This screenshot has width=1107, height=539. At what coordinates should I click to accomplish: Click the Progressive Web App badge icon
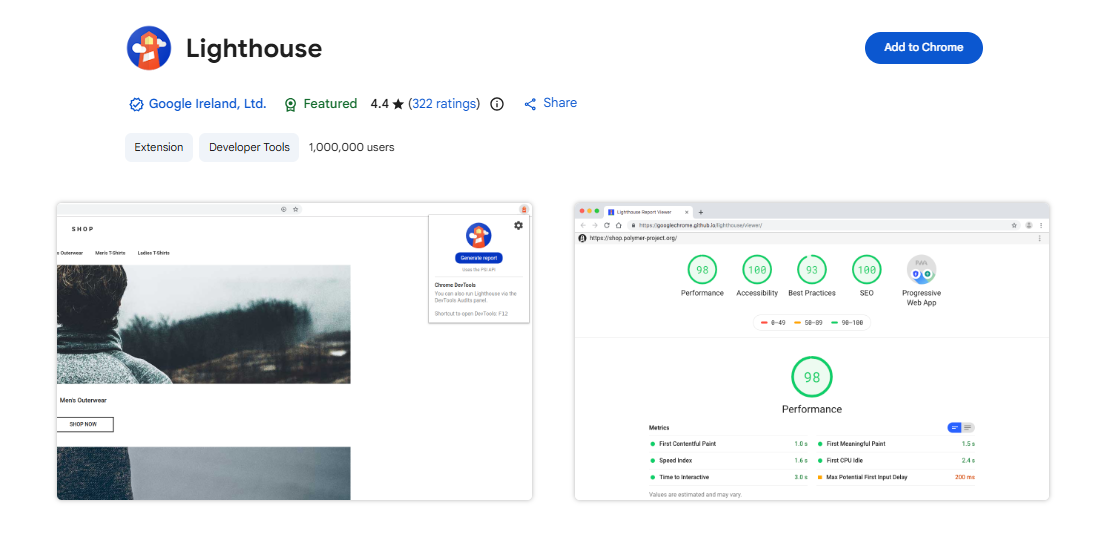tap(921, 270)
